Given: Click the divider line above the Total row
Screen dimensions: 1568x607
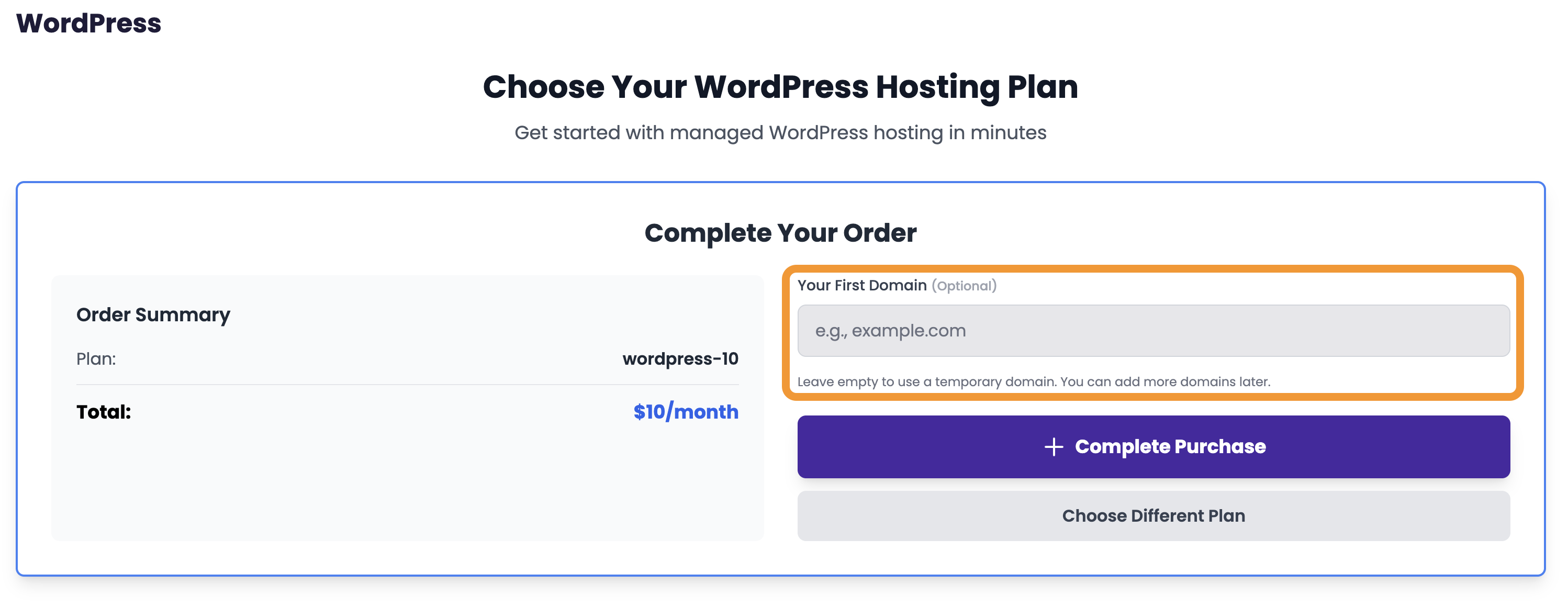Looking at the screenshot, I should point(407,385).
